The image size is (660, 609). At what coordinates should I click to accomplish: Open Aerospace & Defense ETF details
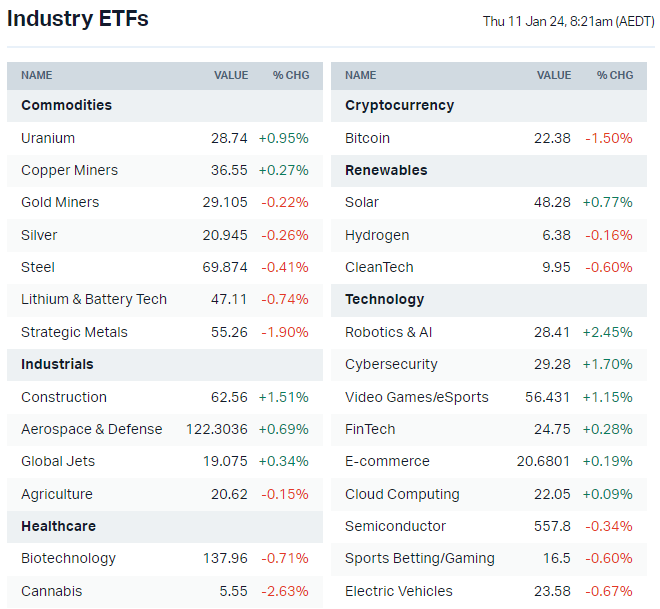(x=91, y=429)
